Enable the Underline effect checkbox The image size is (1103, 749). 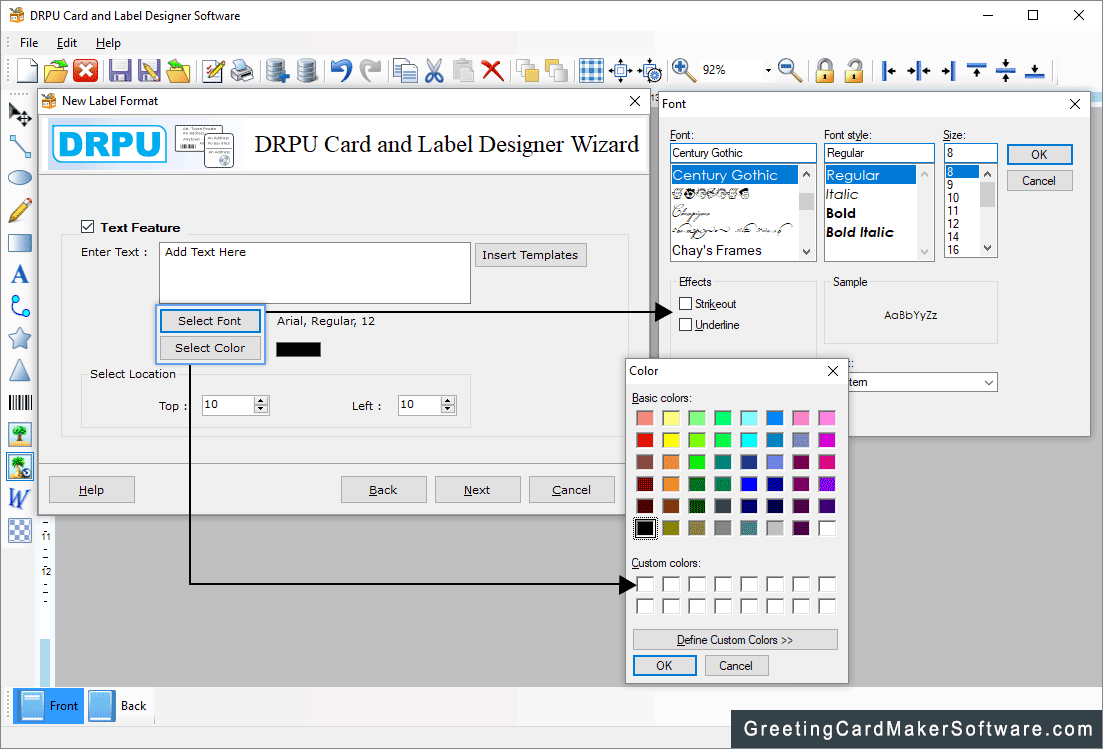pyautogui.click(x=686, y=325)
